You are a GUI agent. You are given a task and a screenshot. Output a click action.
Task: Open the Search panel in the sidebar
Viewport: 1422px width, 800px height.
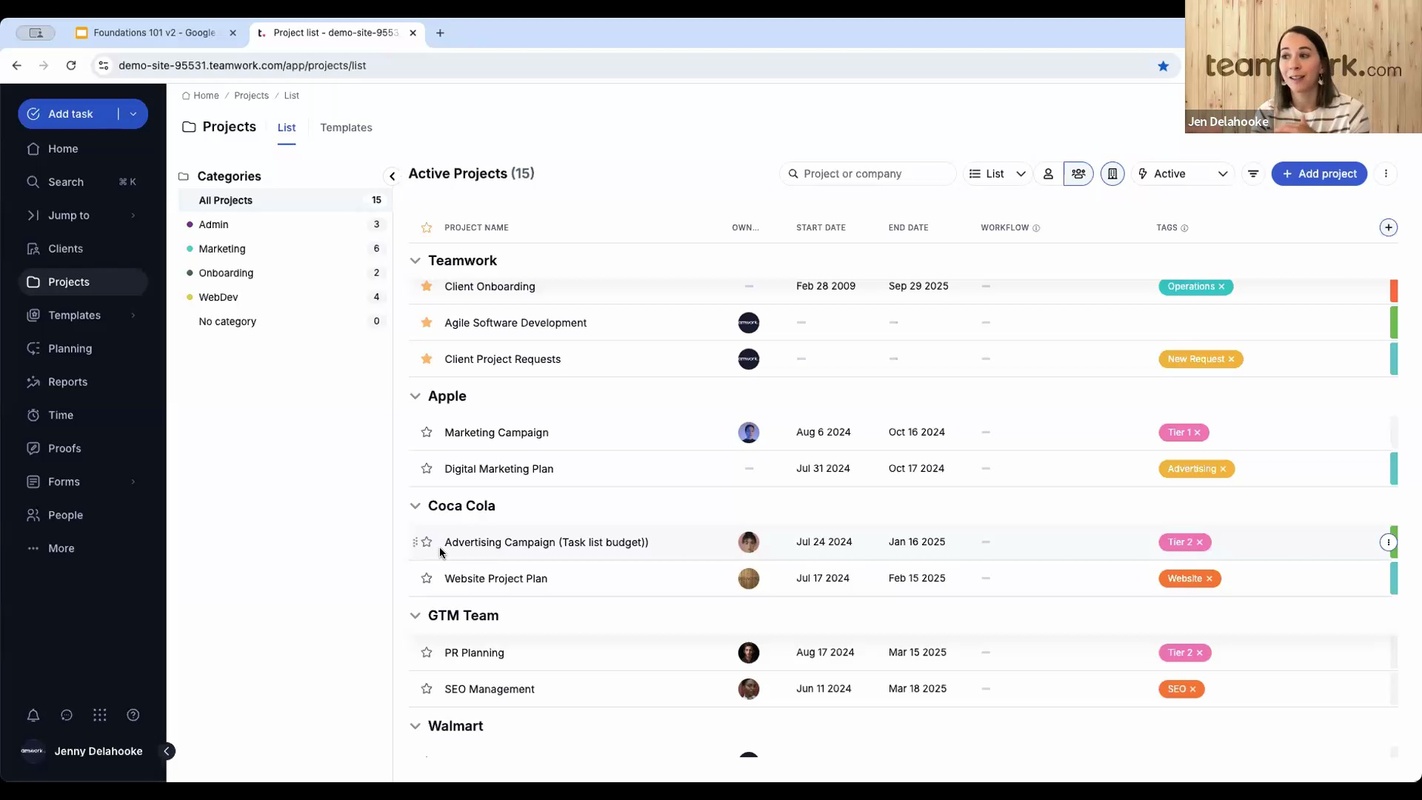click(65, 181)
